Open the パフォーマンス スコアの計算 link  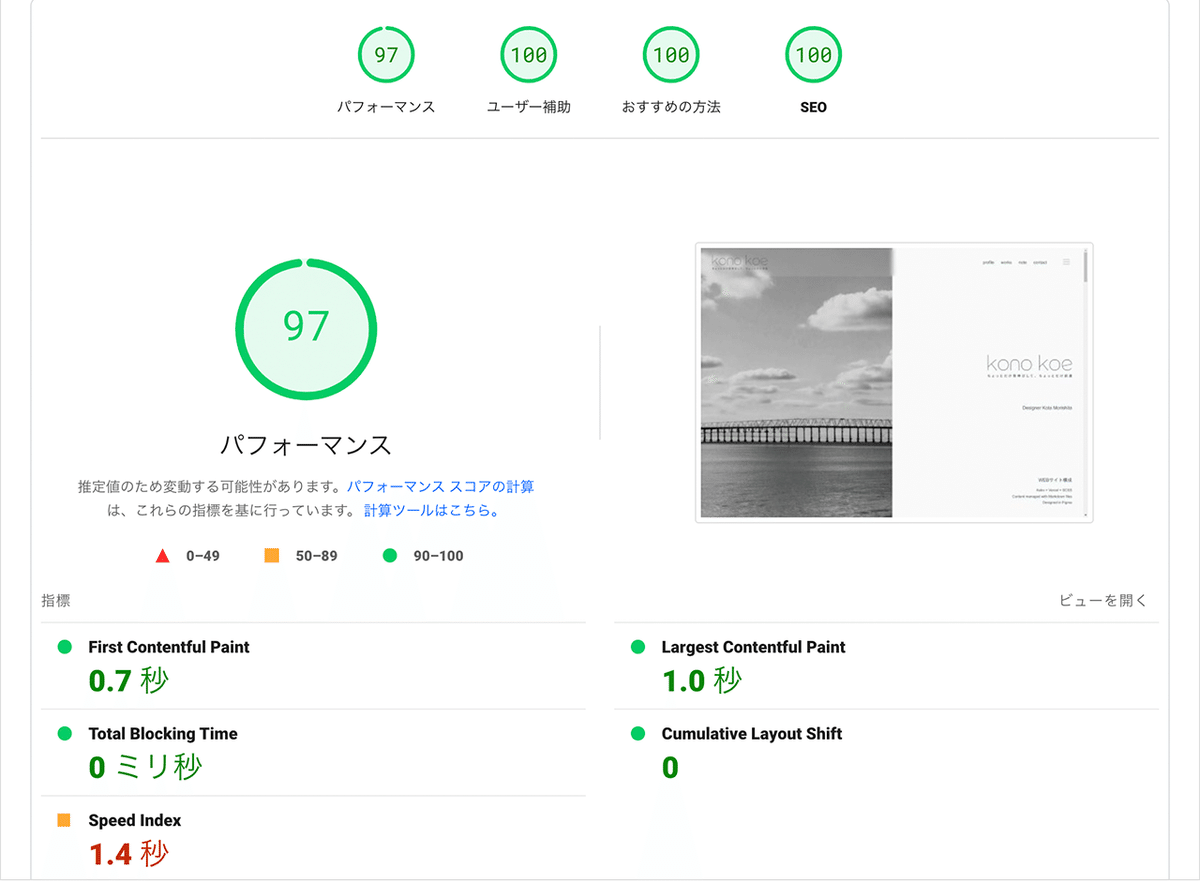click(440, 487)
